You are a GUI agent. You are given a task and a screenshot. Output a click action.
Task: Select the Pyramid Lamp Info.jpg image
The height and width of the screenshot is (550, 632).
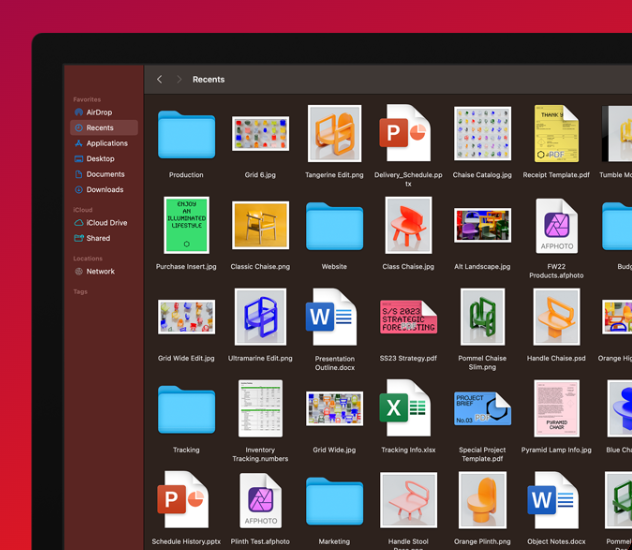click(x=557, y=408)
